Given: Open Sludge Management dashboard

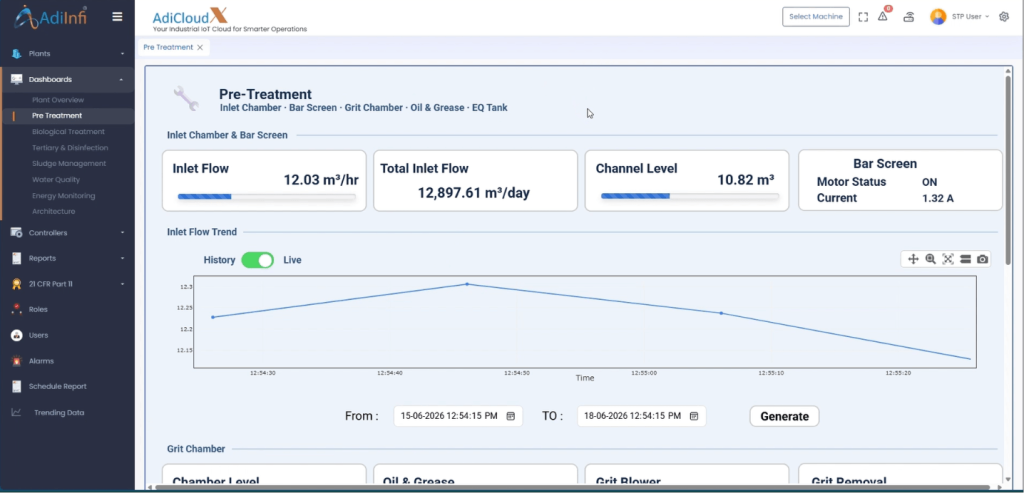Looking at the screenshot, I should point(69,164).
